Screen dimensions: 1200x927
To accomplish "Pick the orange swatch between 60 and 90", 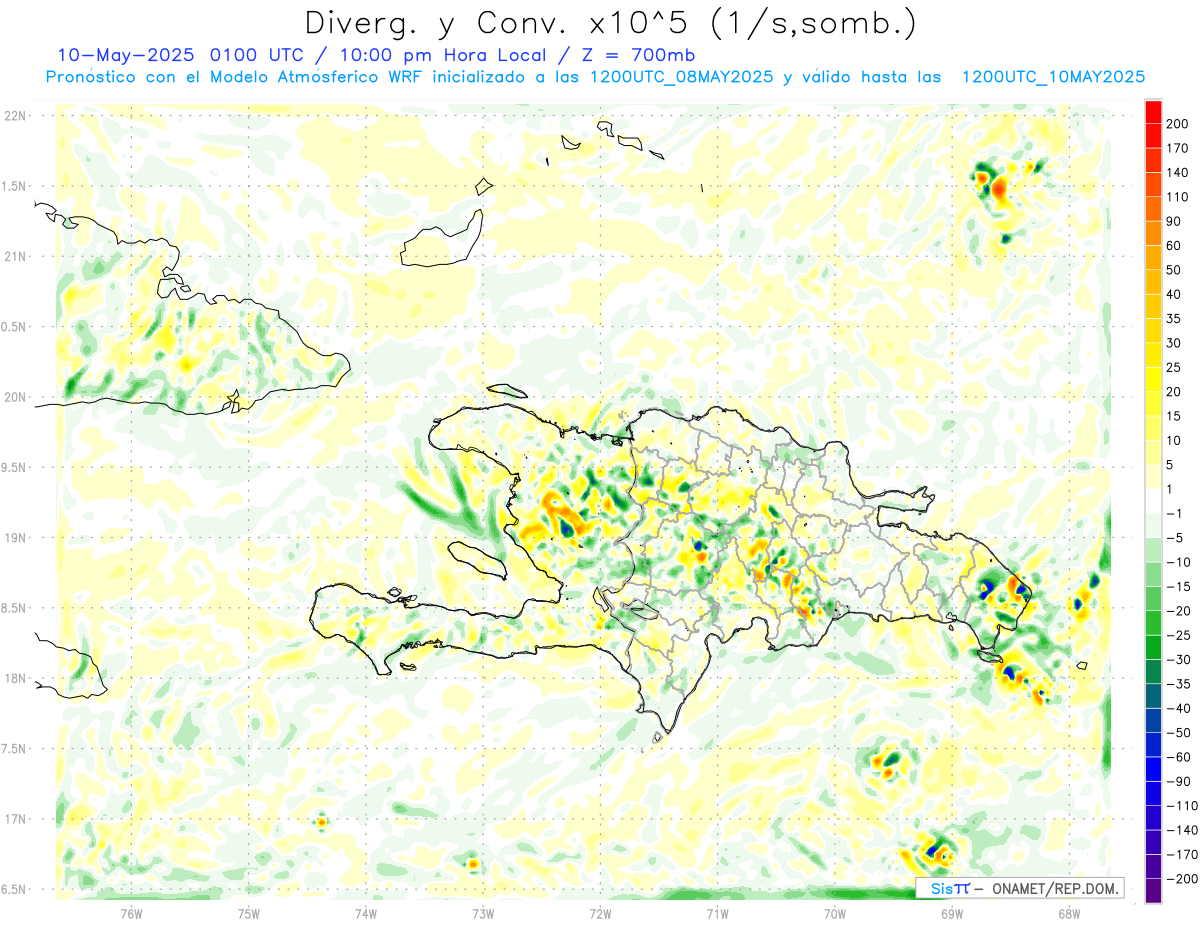I will 1153,234.
